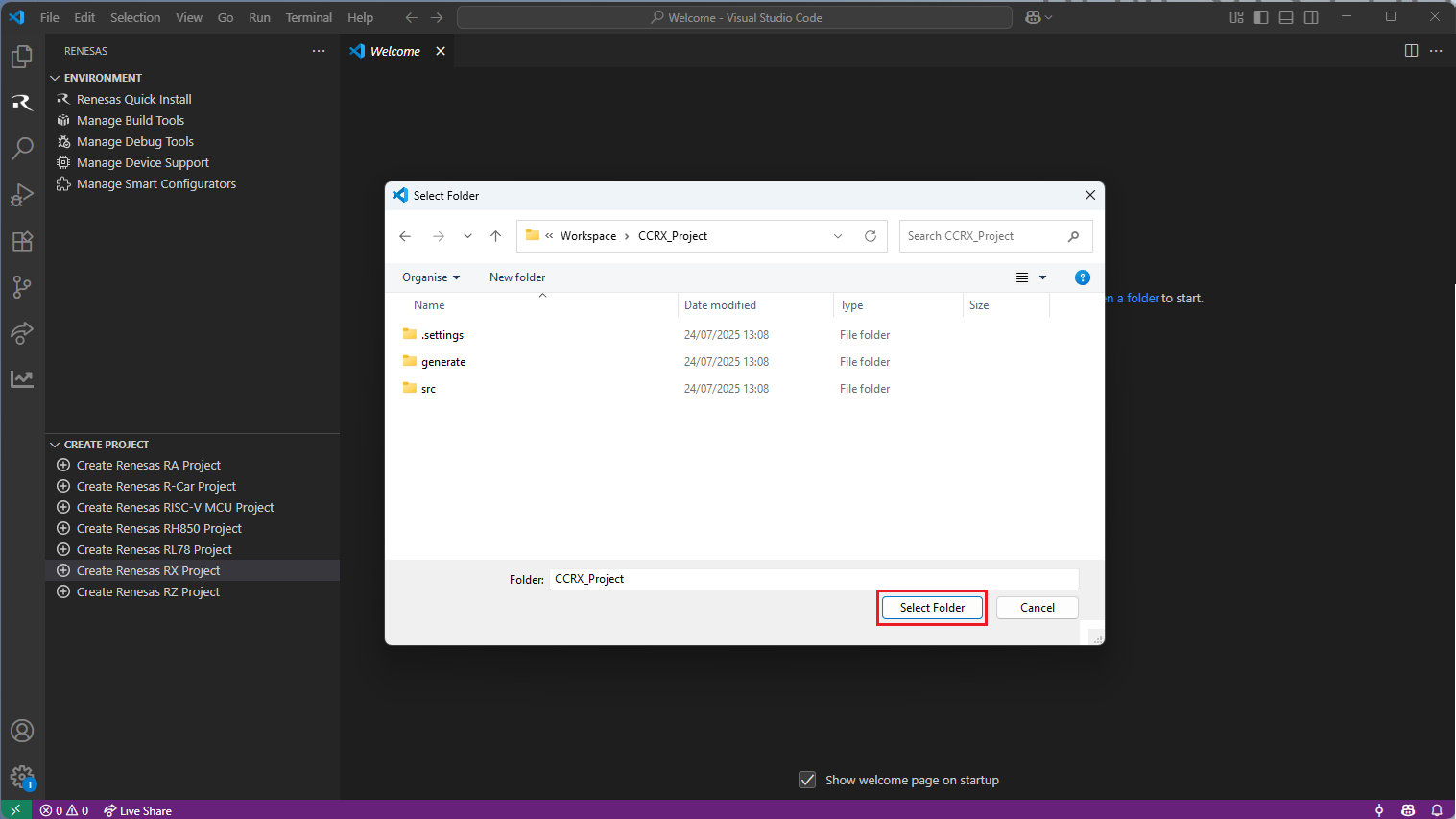Open editor More Actions ellipsis

[x=1436, y=51]
